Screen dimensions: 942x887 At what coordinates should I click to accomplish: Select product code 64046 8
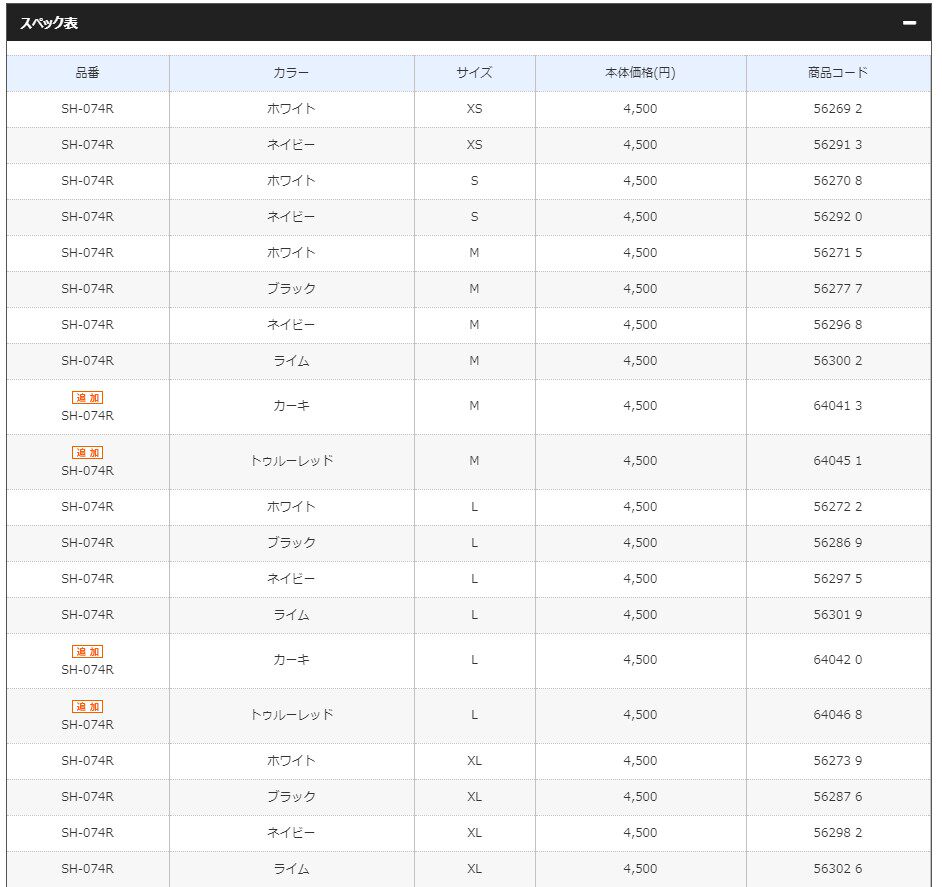(x=837, y=715)
